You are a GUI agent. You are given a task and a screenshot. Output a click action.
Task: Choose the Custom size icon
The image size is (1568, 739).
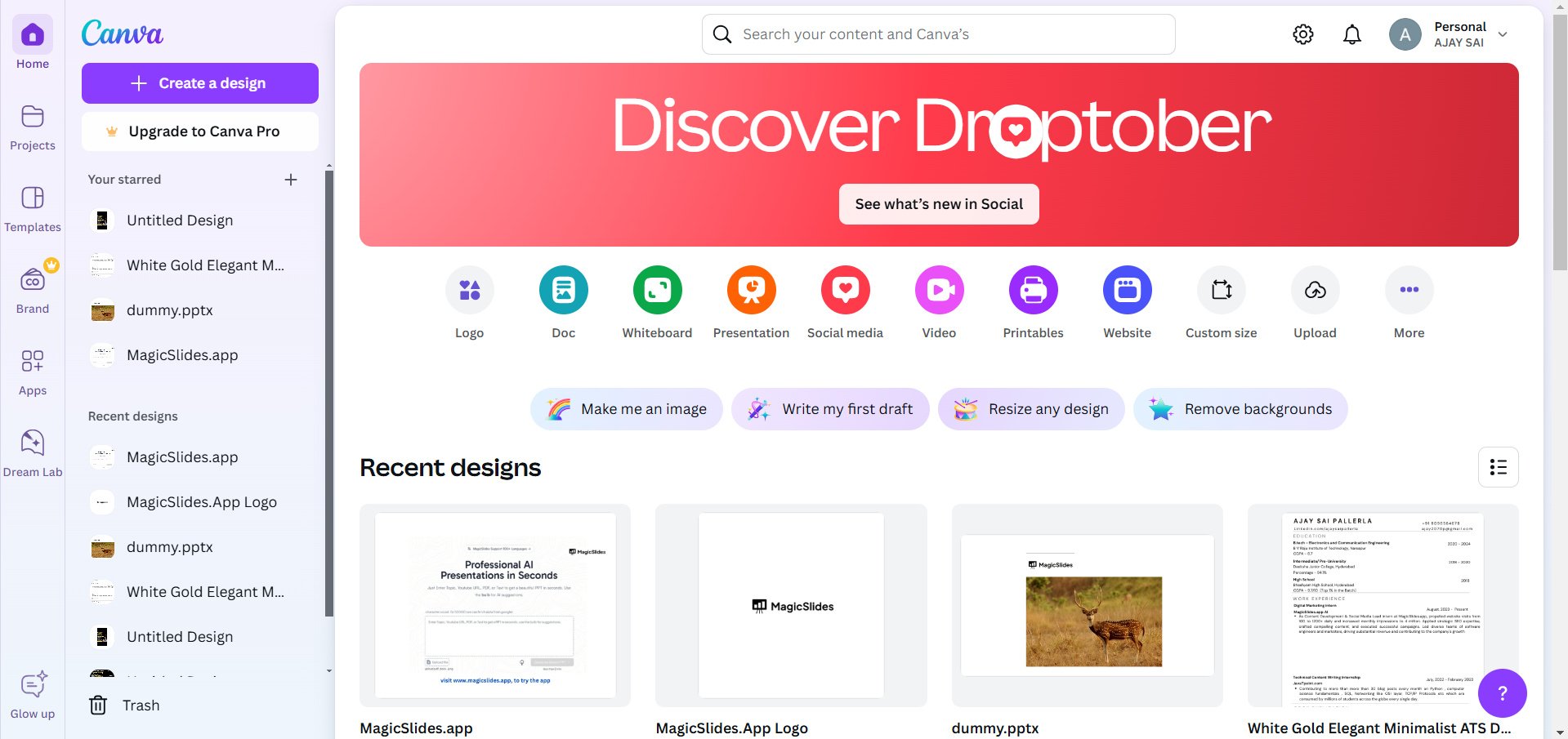(x=1222, y=290)
